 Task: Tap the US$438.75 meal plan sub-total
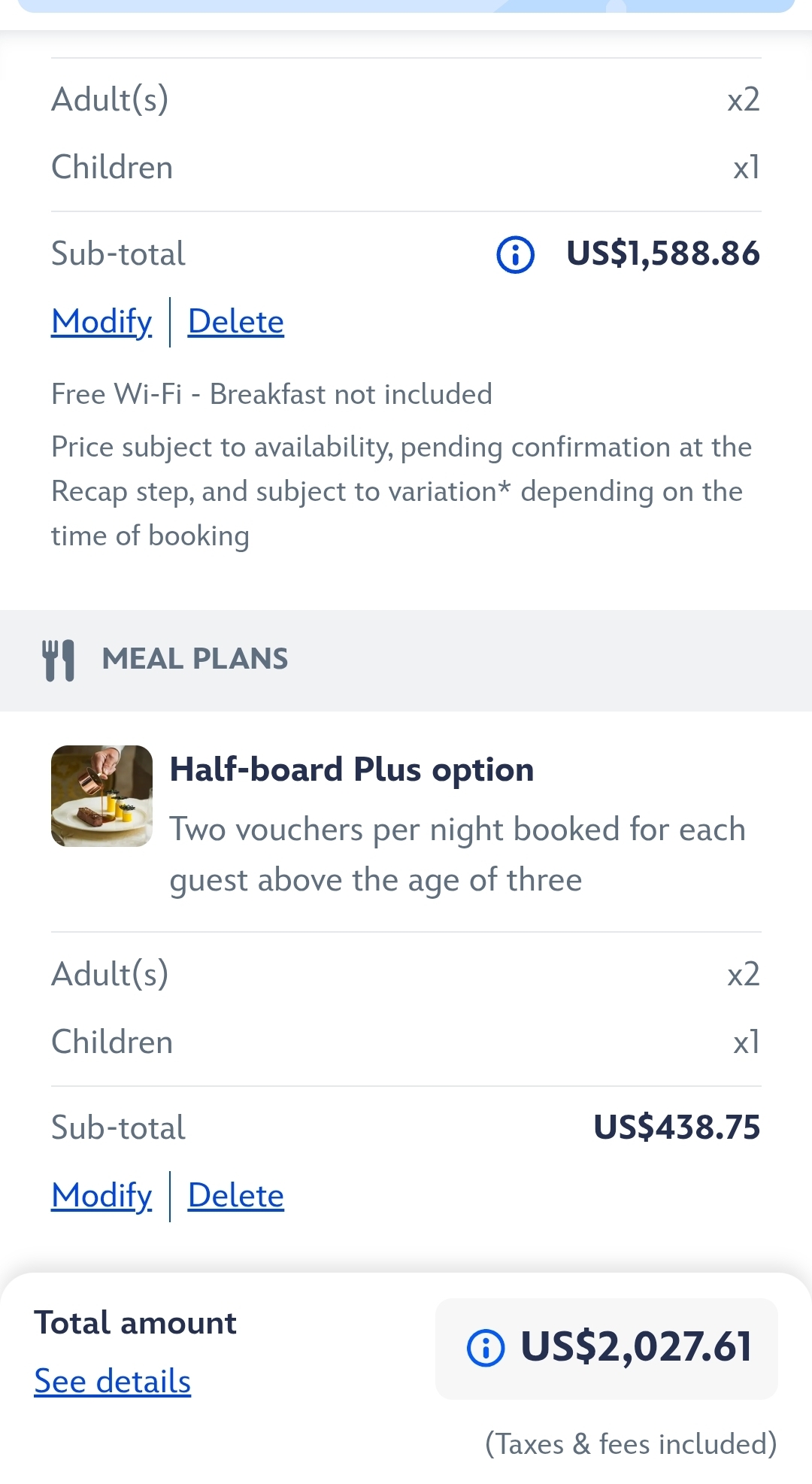677,1127
